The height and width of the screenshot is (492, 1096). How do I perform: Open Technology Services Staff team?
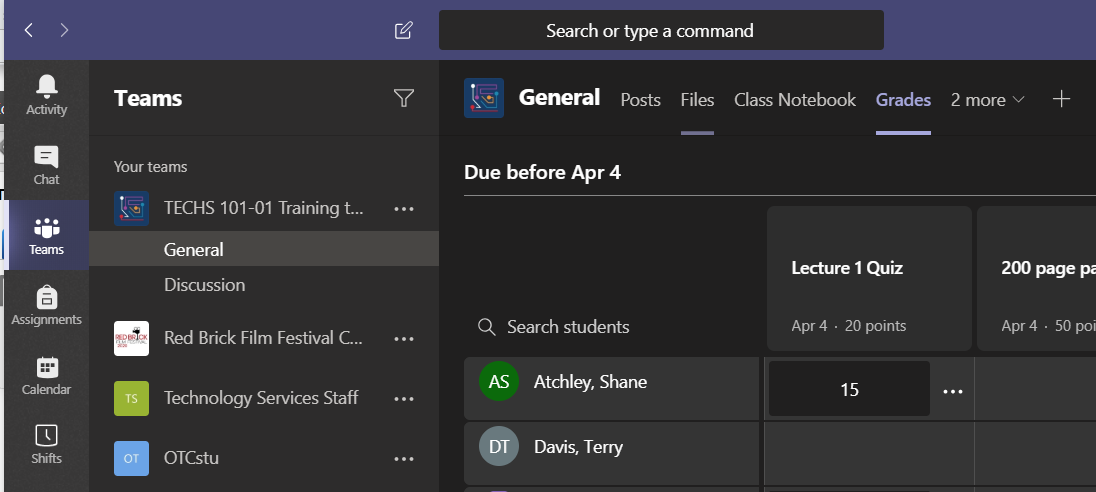pyautogui.click(x=261, y=398)
